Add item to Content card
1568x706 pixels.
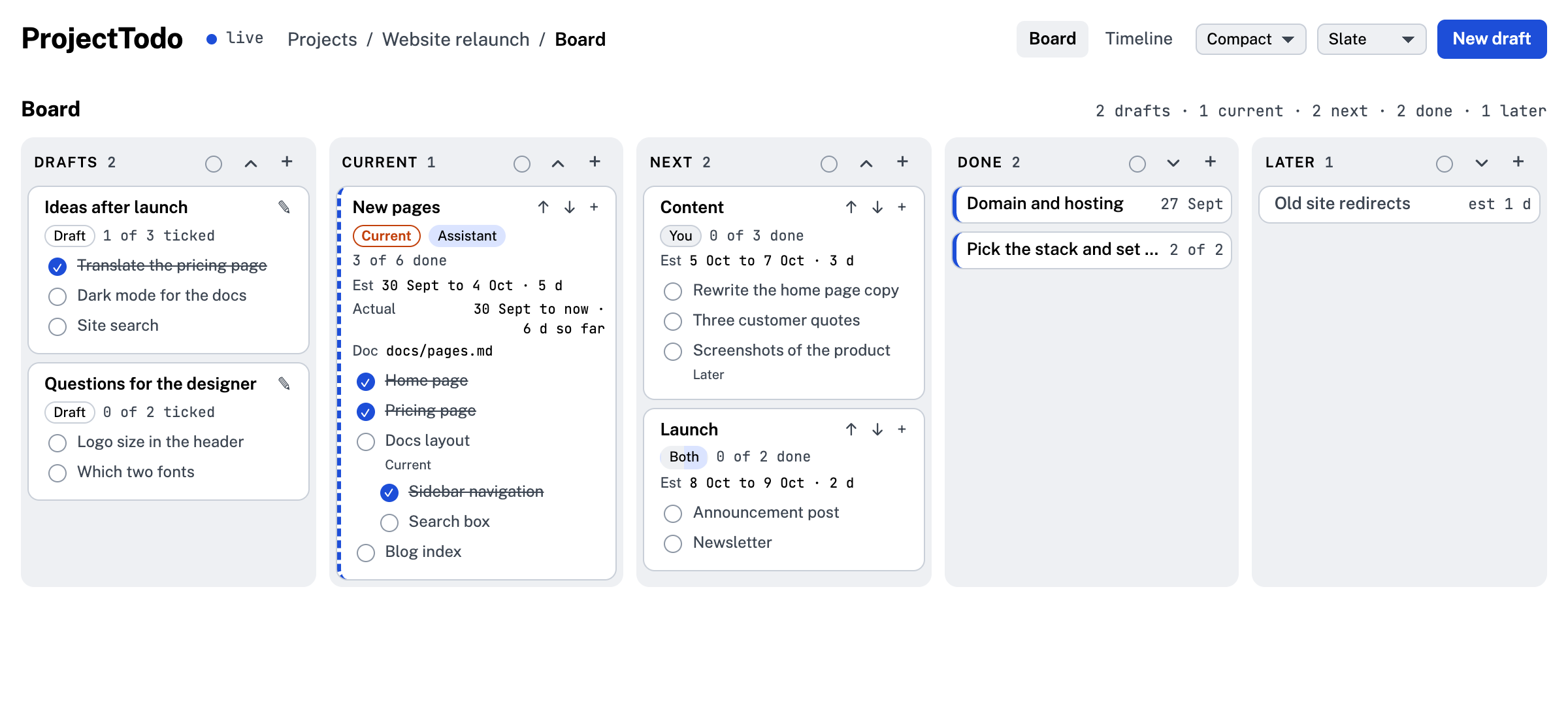[x=902, y=207]
